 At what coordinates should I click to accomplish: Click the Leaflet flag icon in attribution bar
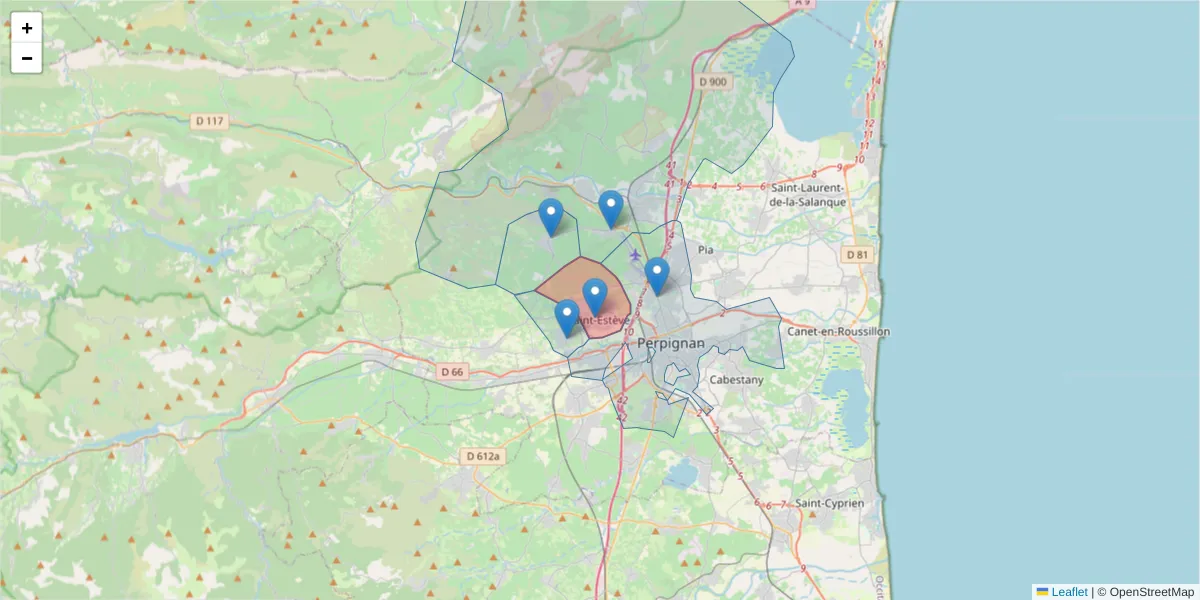[1042, 592]
